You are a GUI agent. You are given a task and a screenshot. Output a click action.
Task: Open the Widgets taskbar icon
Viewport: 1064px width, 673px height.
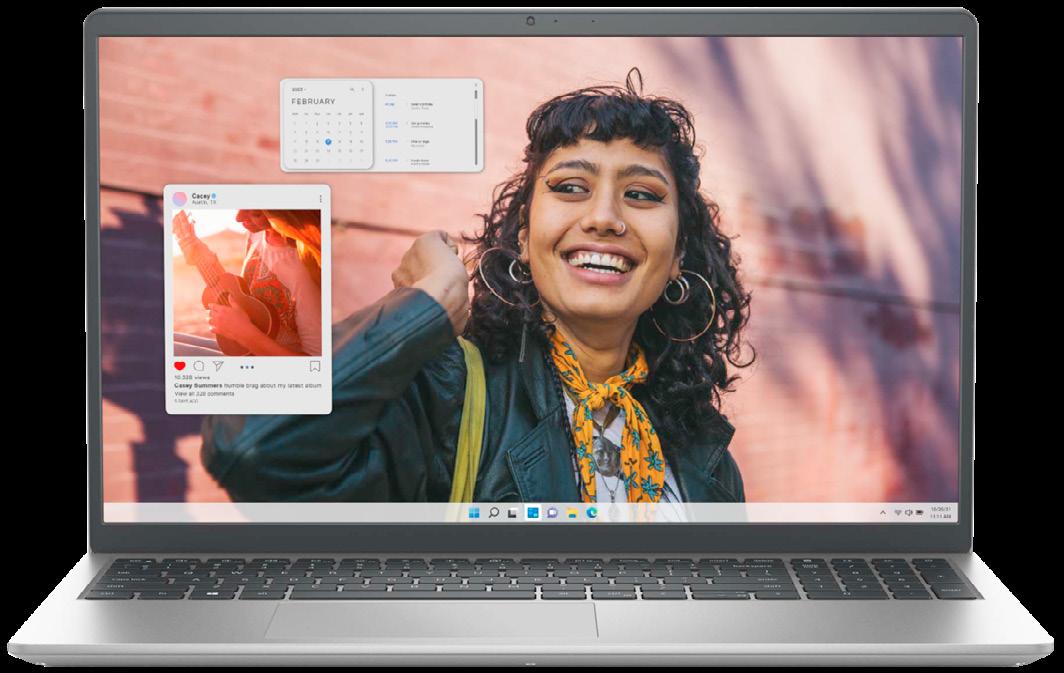(533, 513)
